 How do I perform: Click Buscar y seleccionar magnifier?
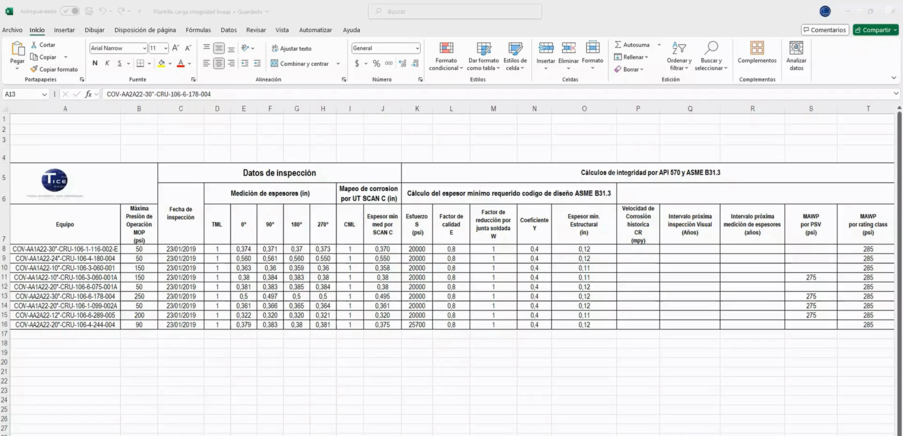click(x=711, y=48)
